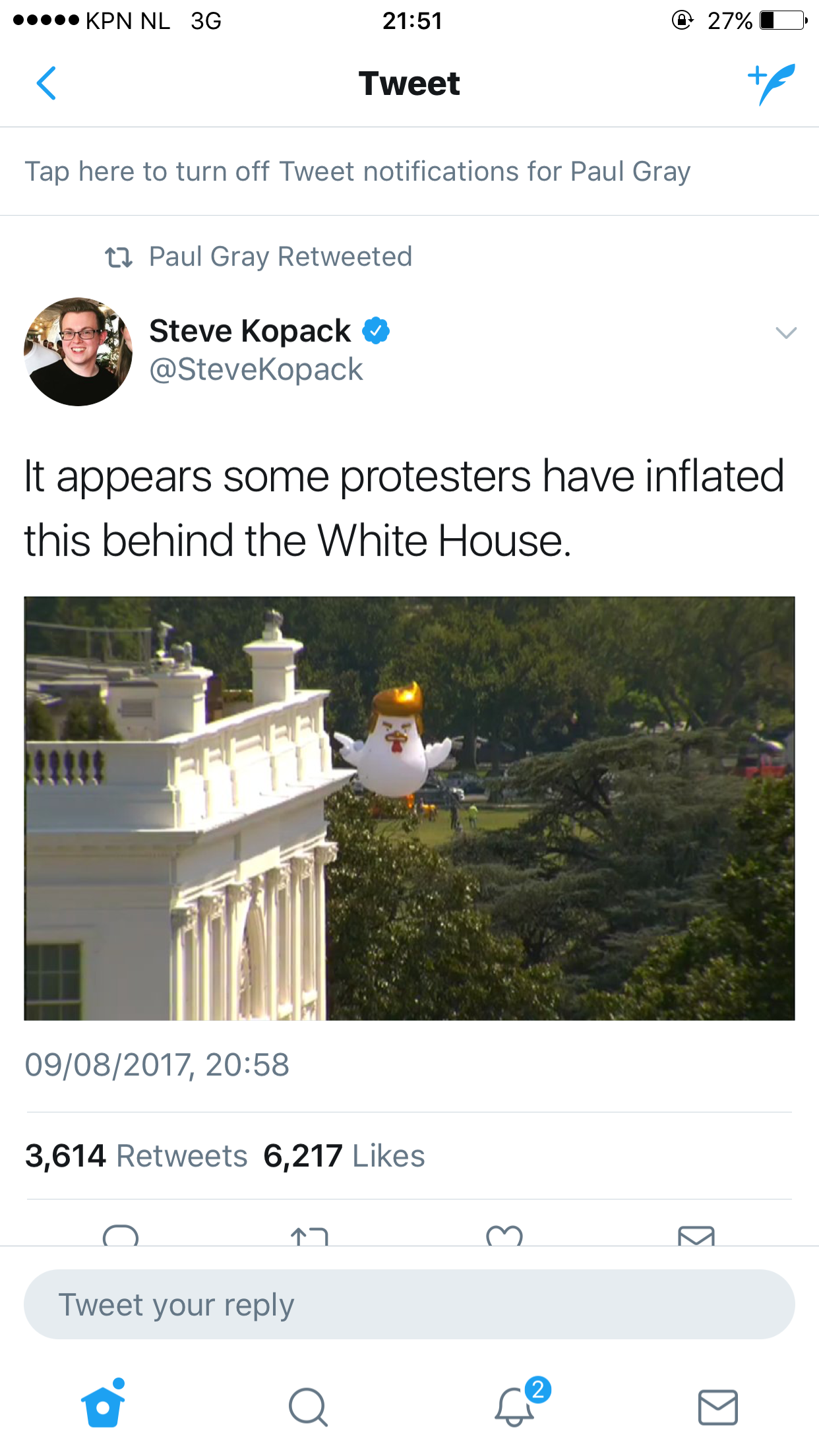819x1456 pixels.
Task: Tap the Steve Kopack display name
Action: coord(250,330)
